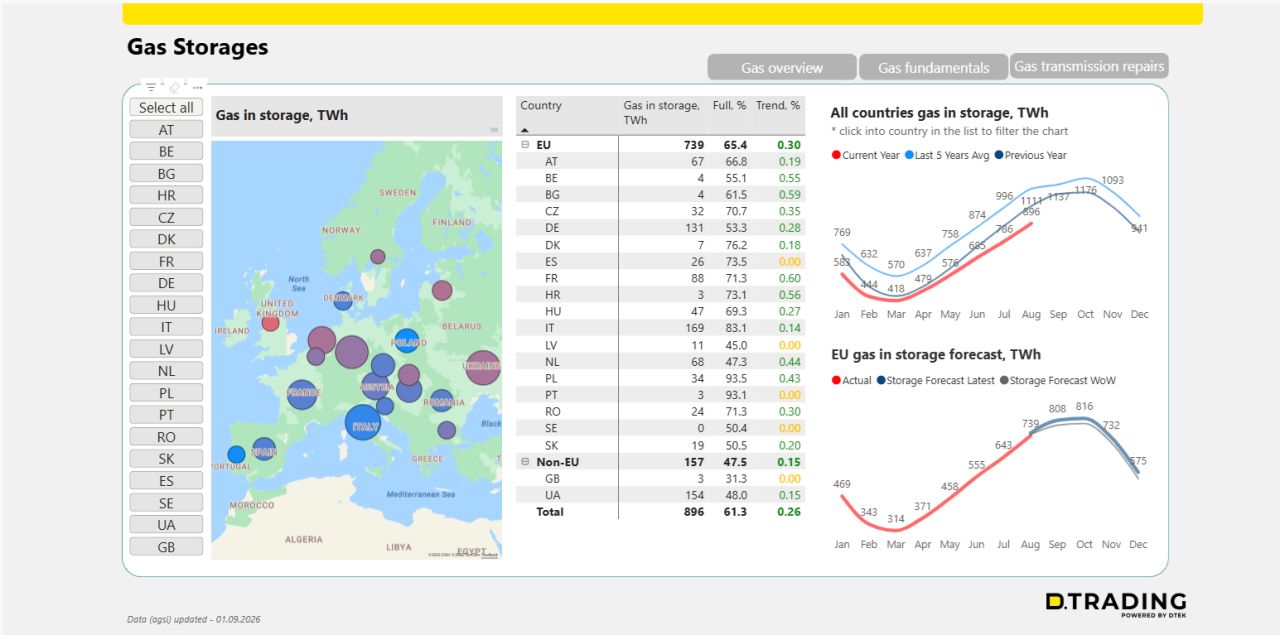Click the UA slicer button

tap(166, 525)
